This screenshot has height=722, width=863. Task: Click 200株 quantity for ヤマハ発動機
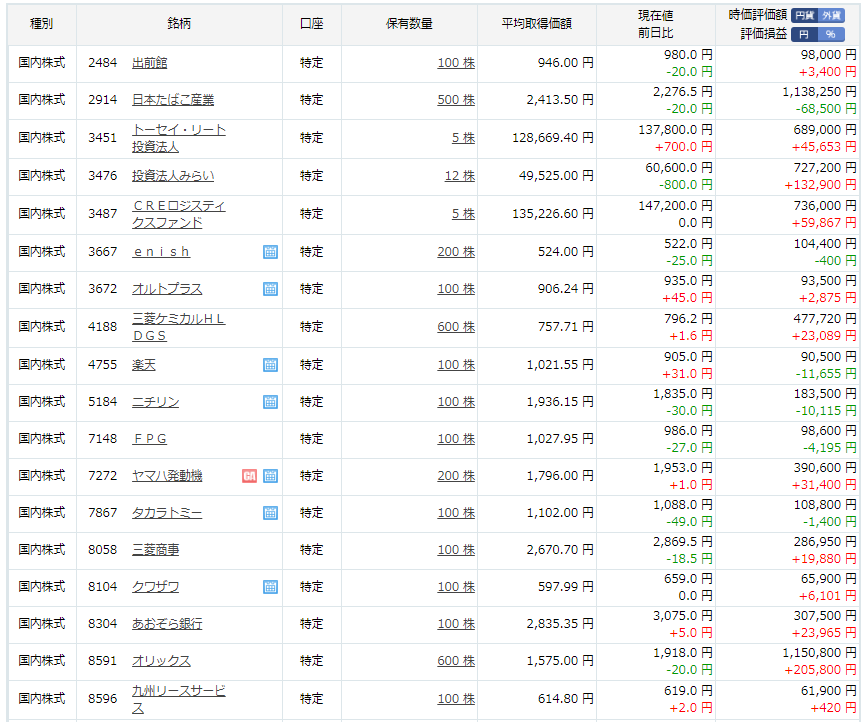pos(456,475)
